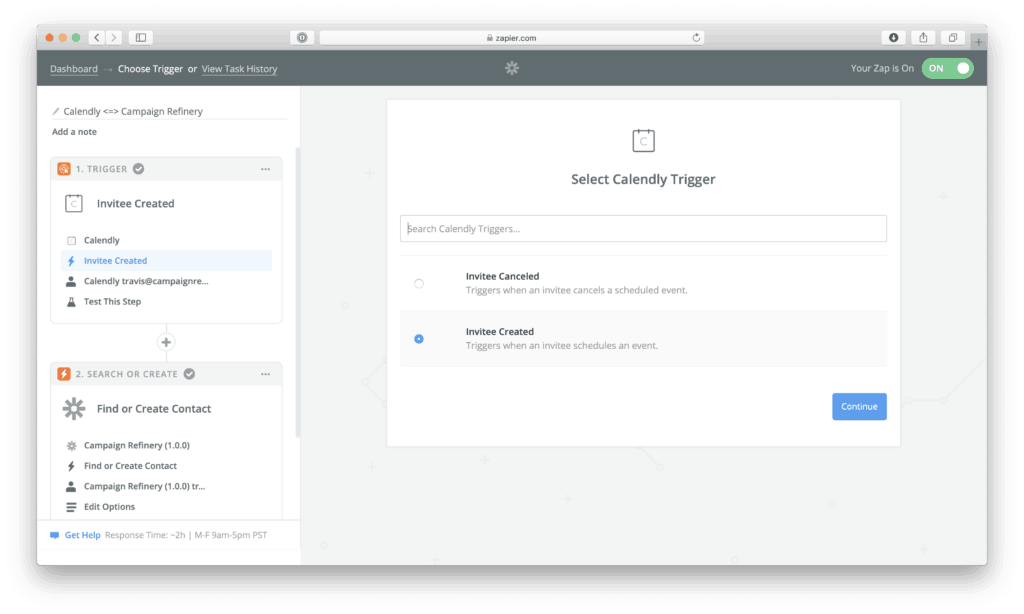Click the sidebar vertical scrollbar

(298, 293)
